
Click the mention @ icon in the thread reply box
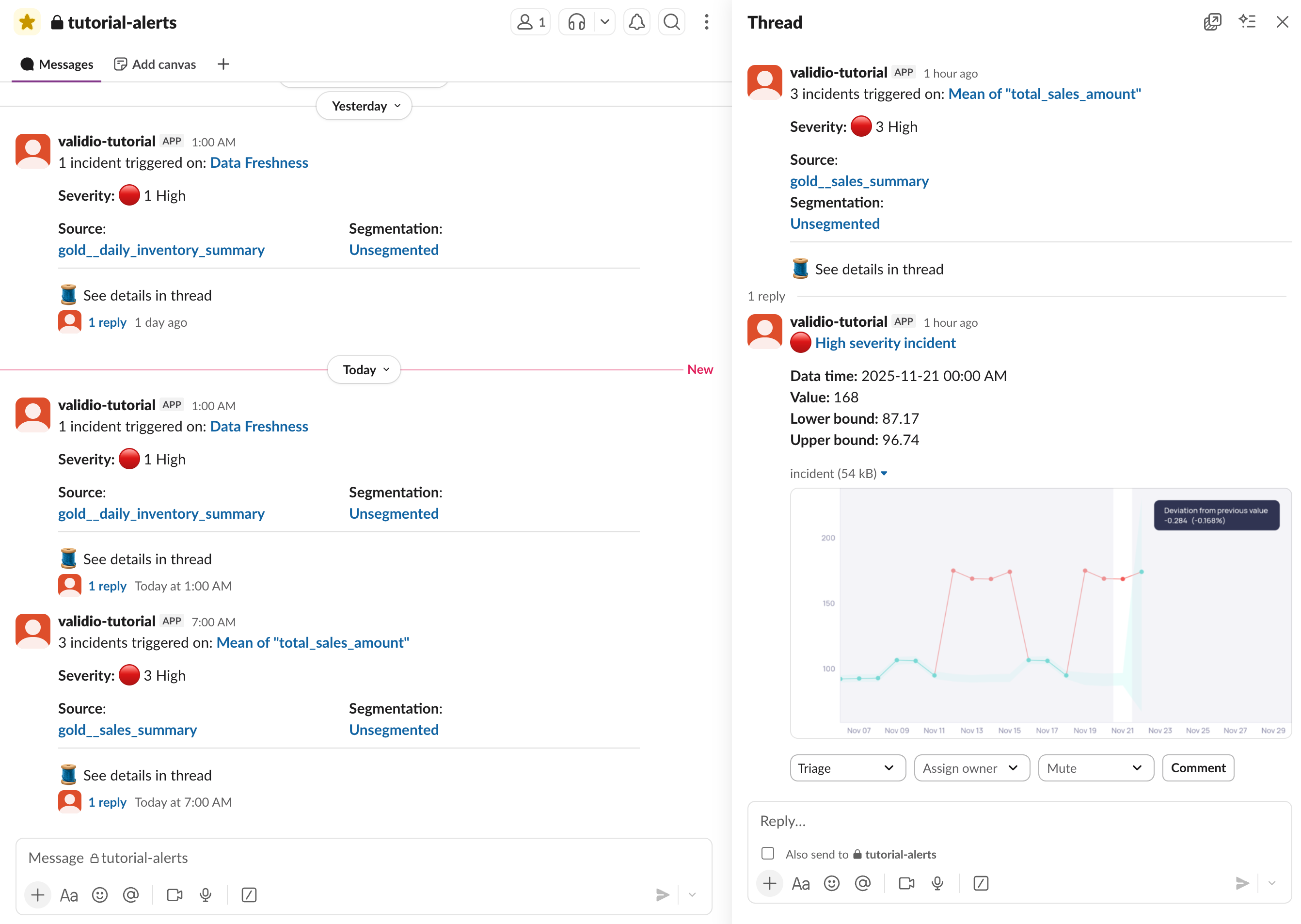[862, 883]
